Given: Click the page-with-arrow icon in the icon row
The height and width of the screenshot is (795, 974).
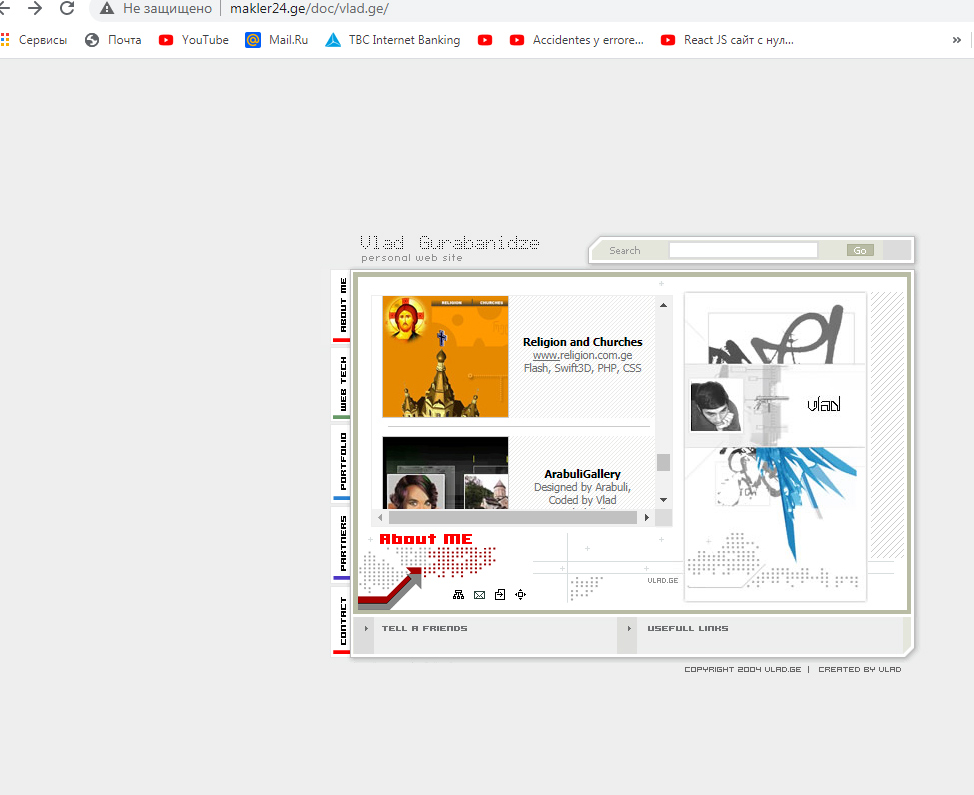Looking at the screenshot, I should click(500, 595).
